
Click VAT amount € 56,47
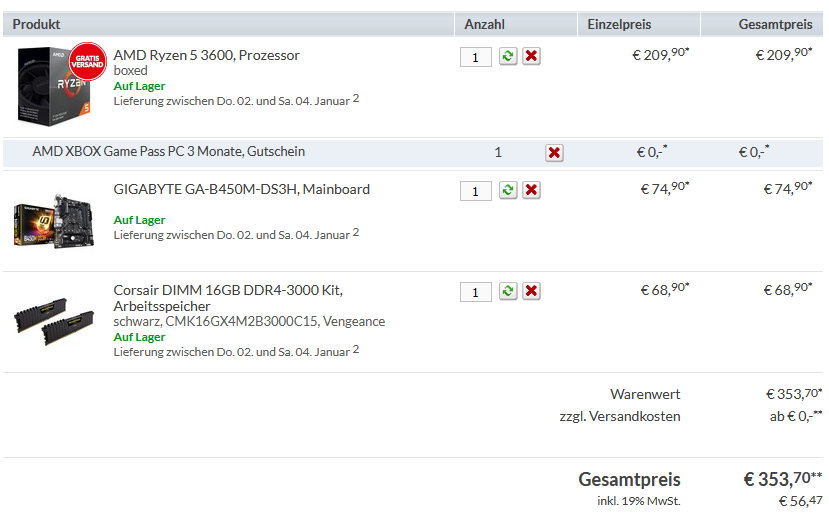(x=800, y=500)
